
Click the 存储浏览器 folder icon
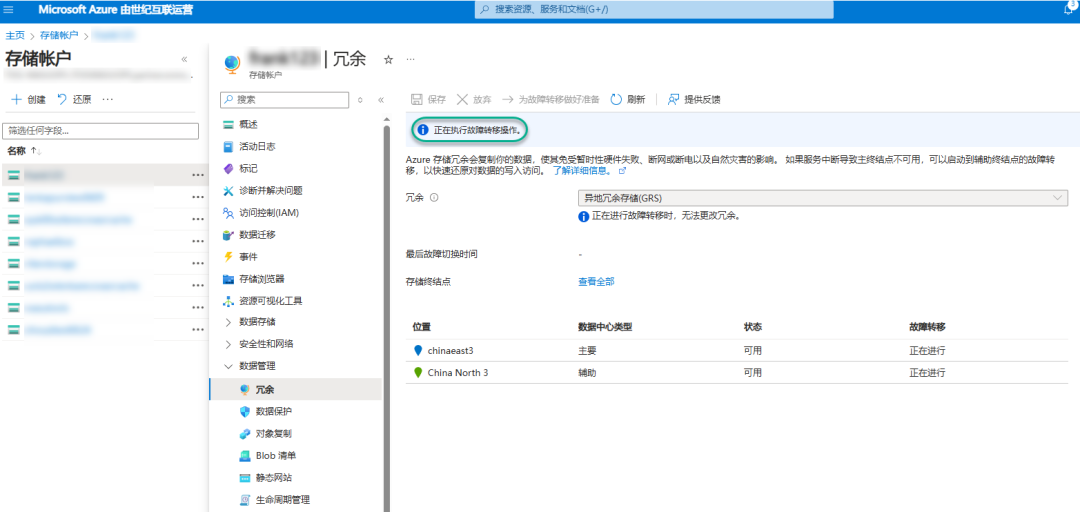click(x=229, y=279)
